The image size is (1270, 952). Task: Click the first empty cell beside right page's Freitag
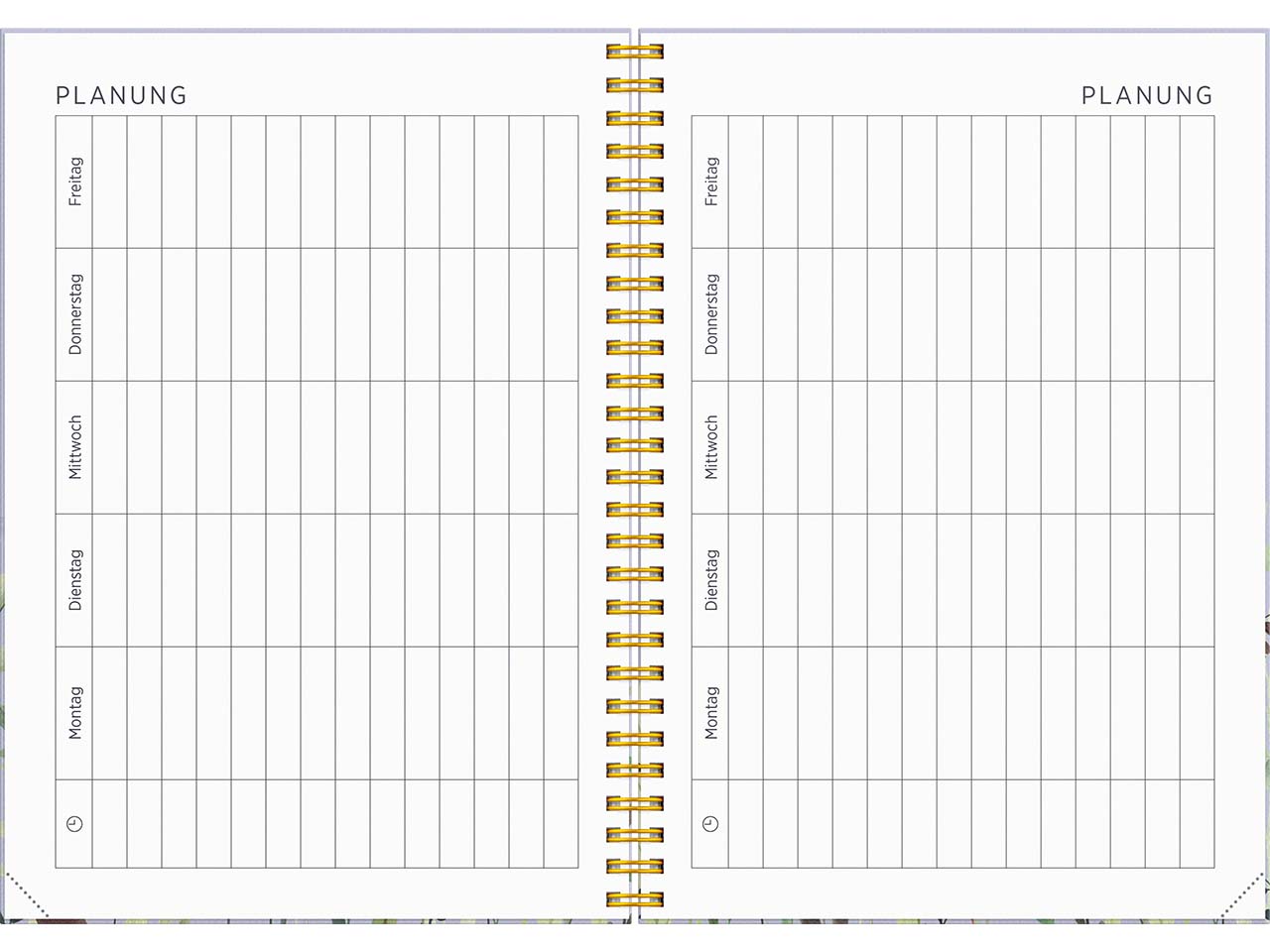[745, 181]
